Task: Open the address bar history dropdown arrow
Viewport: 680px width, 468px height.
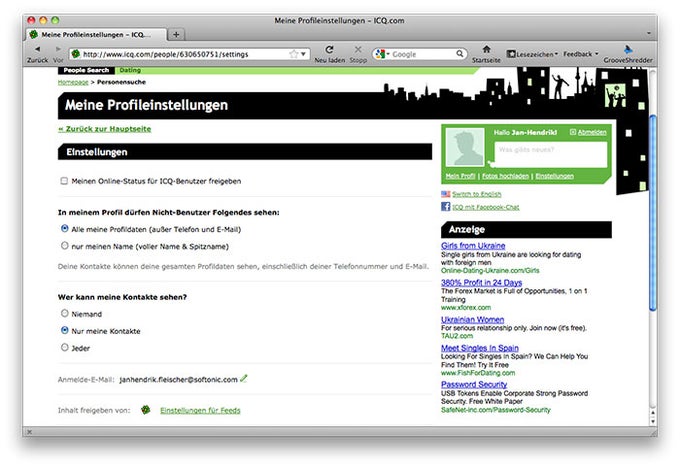Action: coord(304,54)
